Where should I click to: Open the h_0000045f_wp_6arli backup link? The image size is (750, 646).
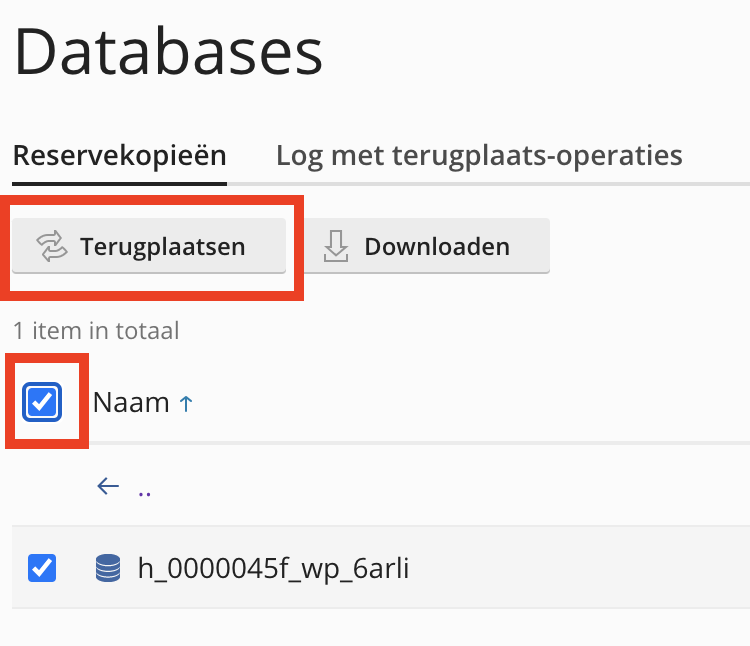273,569
